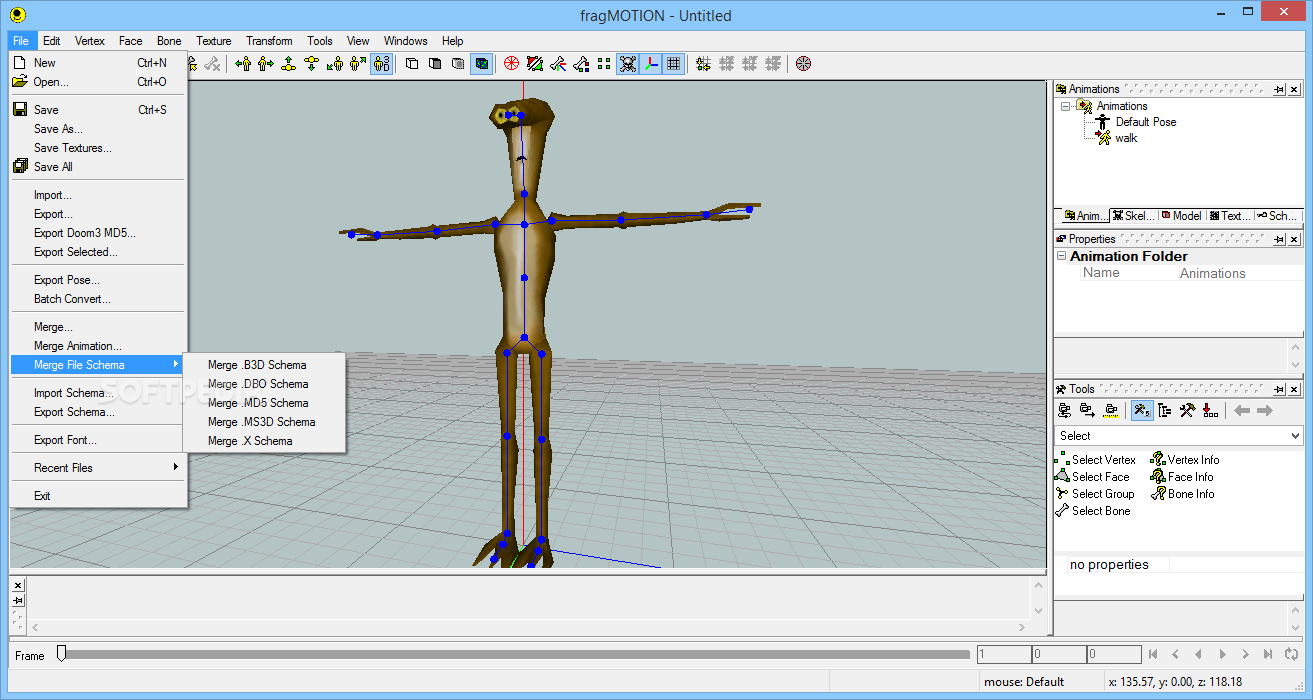The height and width of the screenshot is (700, 1313).
Task: Click the computer with yellow line icon
Action: click(x=1111, y=410)
